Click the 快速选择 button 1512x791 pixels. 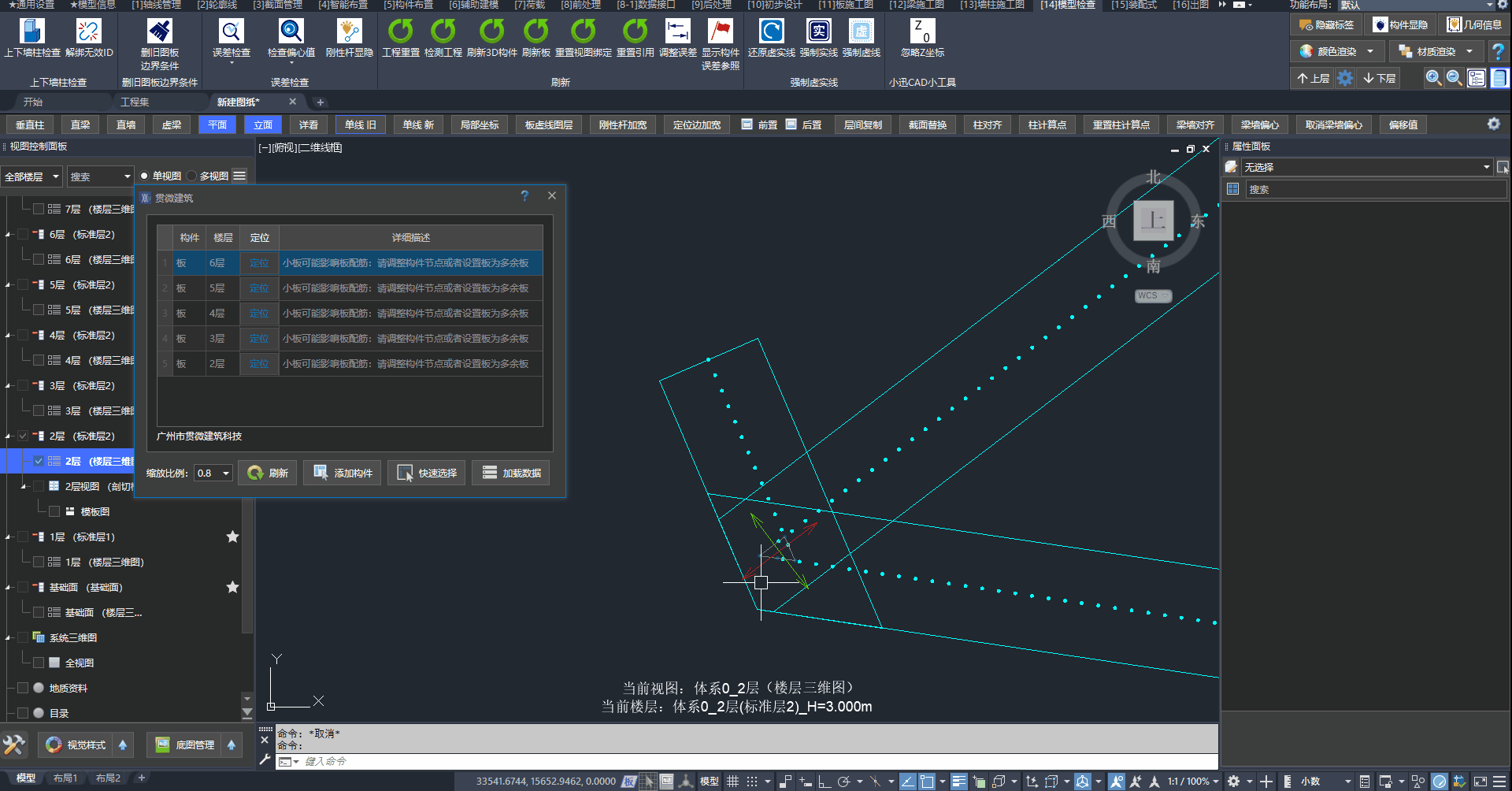[x=427, y=473]
